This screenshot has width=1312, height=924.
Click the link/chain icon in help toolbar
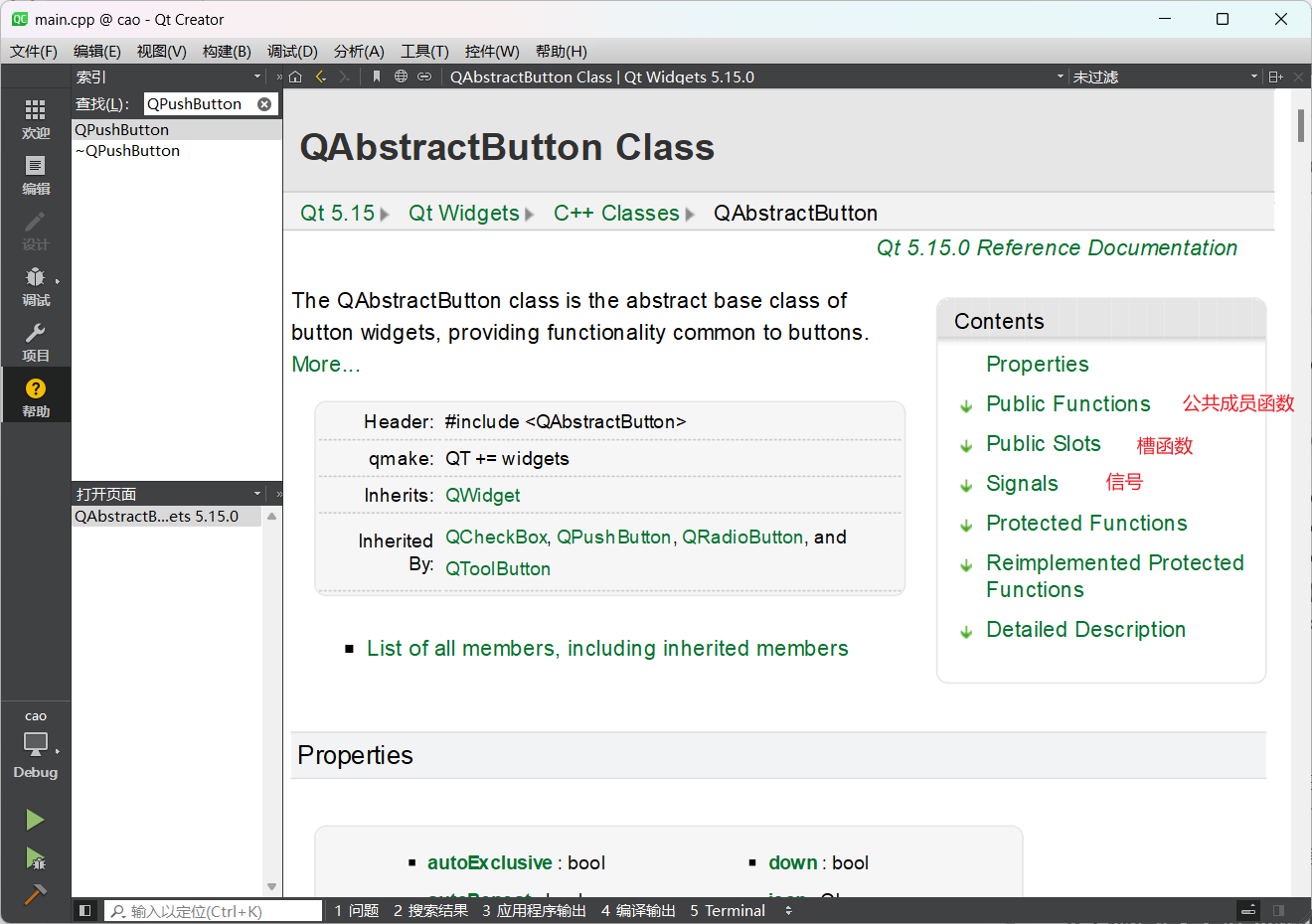click(x=424, y=77)
